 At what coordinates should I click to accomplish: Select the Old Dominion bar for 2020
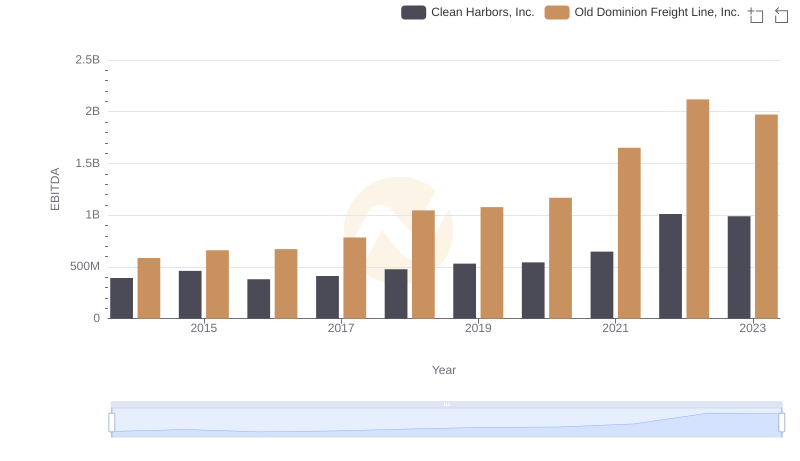tap(560, 258)
